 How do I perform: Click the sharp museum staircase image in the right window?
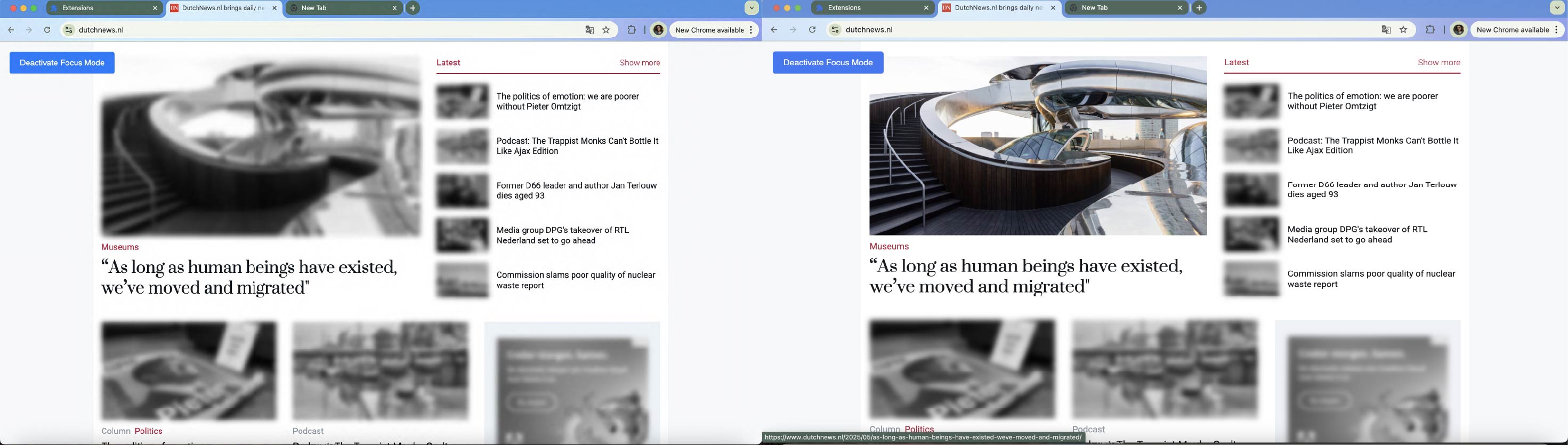pyautogui.click(x=1038, y=146)
